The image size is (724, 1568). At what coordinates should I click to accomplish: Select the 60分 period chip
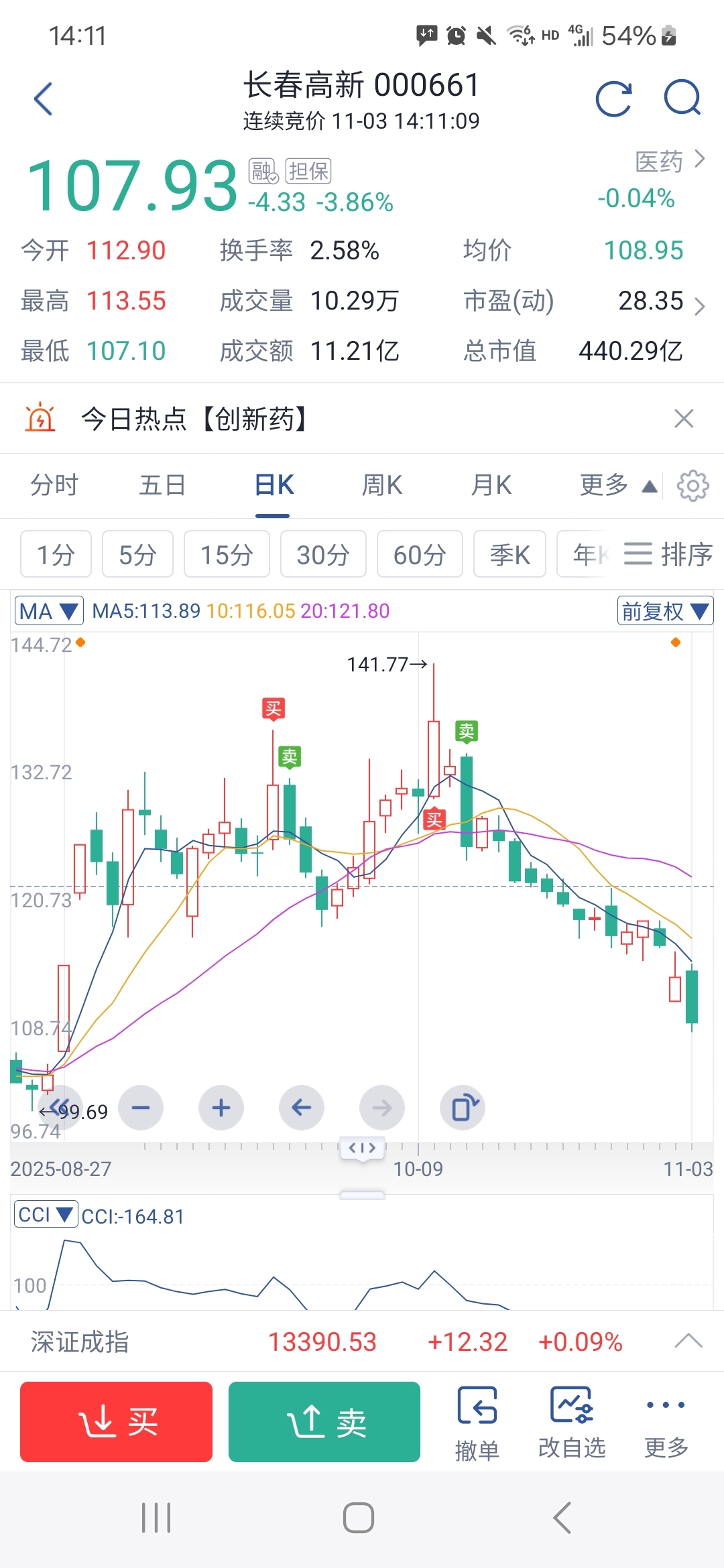(420, 554)
